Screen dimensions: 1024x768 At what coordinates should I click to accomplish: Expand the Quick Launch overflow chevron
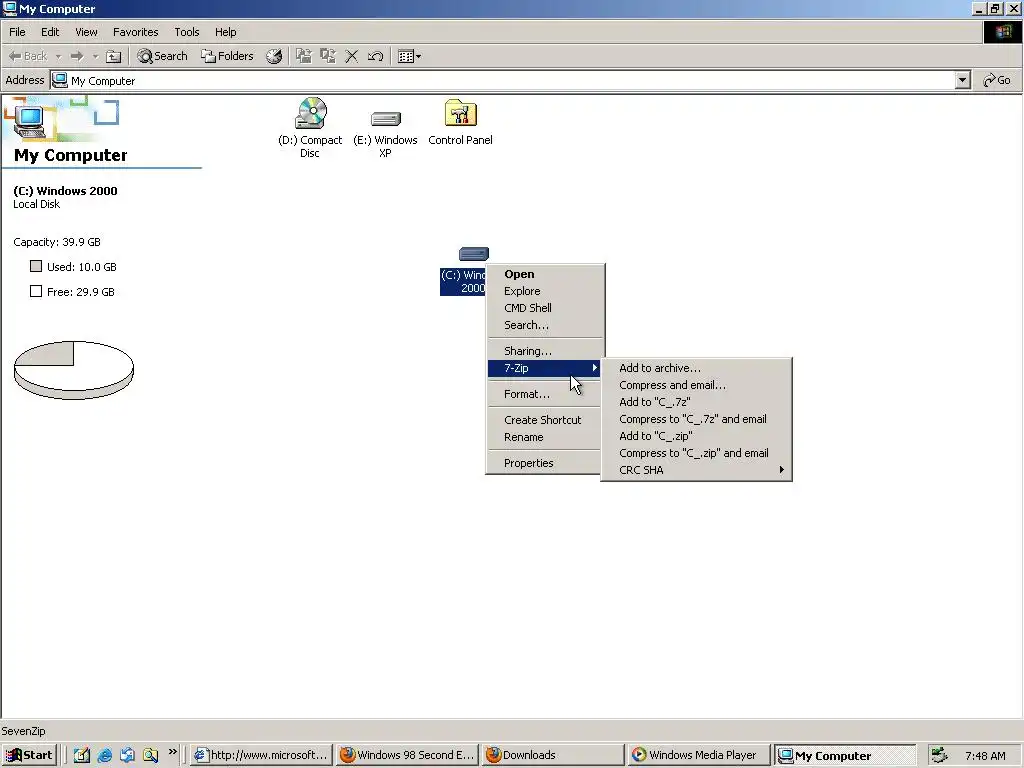click(172, 752)
